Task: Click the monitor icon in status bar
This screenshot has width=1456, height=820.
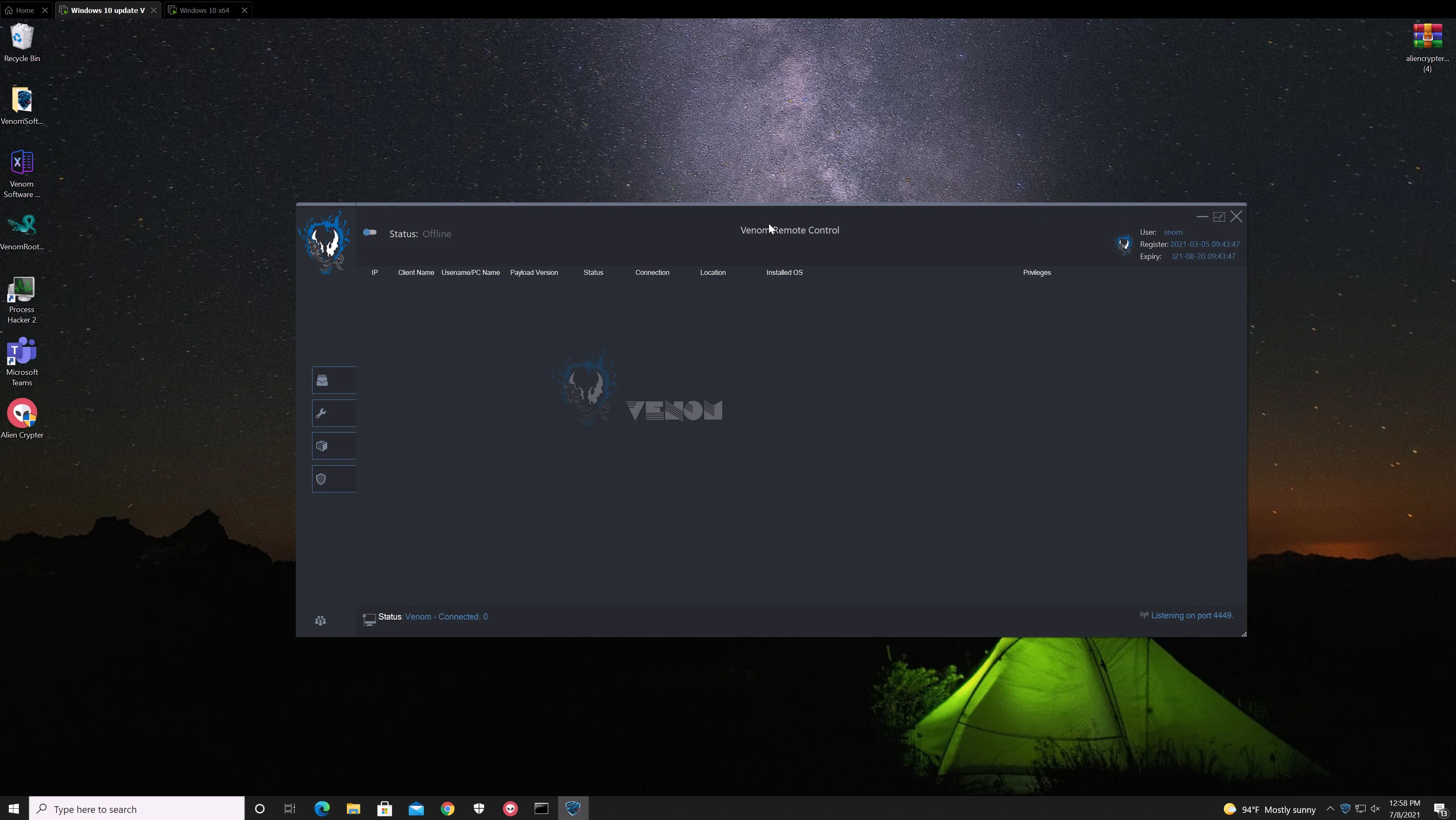Action: [x=369, y=619]
